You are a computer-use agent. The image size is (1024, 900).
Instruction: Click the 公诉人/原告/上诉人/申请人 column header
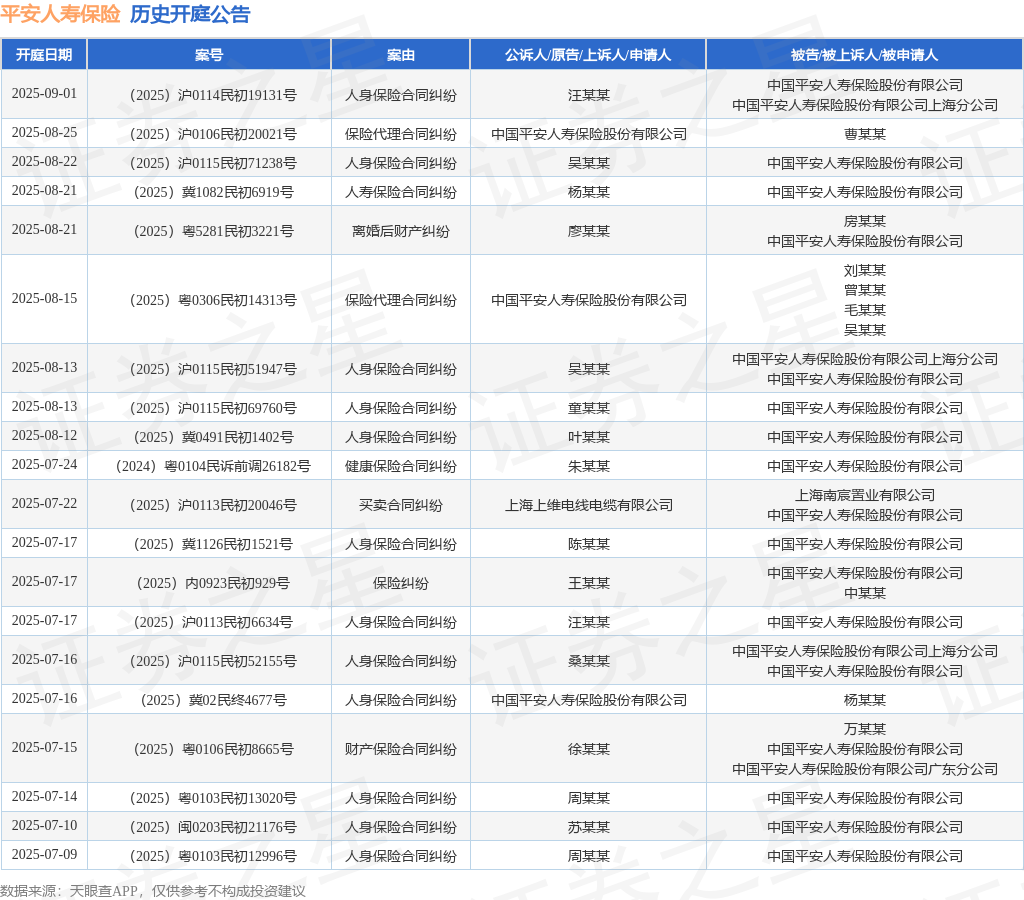click(588, 55)
